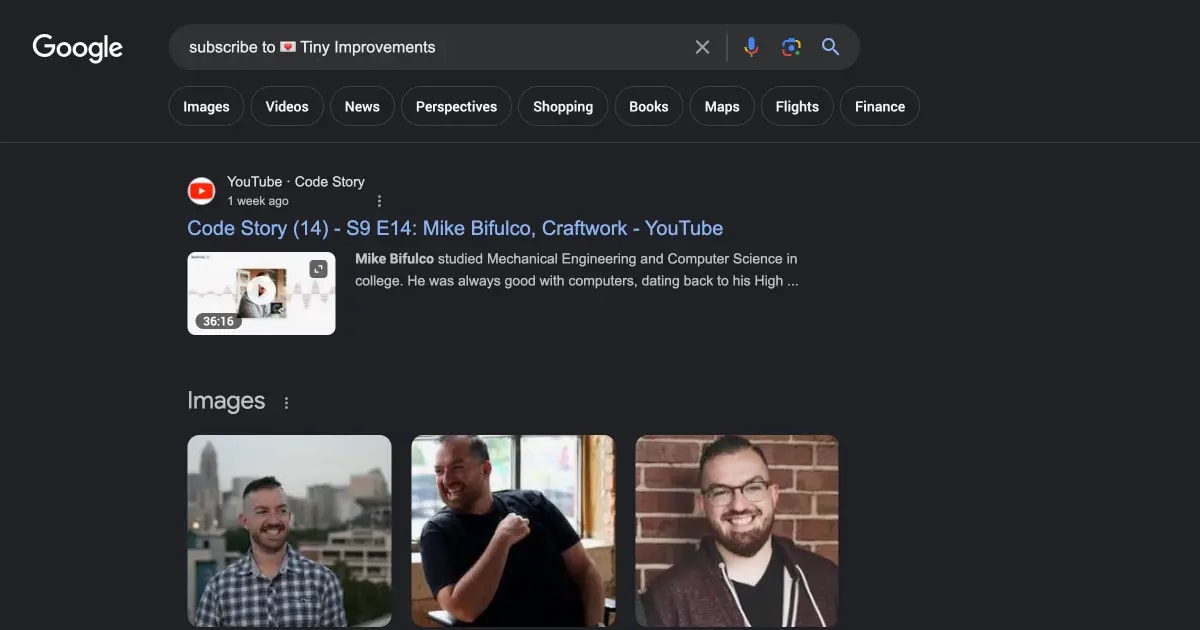
Task: Filter results by Images
Action: coord(206,106)
